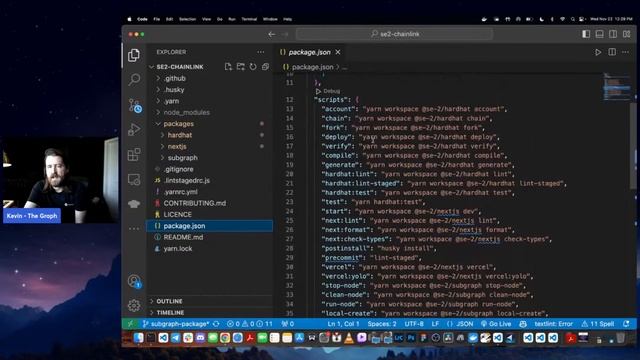Click the se2-chainlink command center search box
Image resolution: width=640 pixels, height=360 pixels.
pyautogui.click(x=394, y=34)
